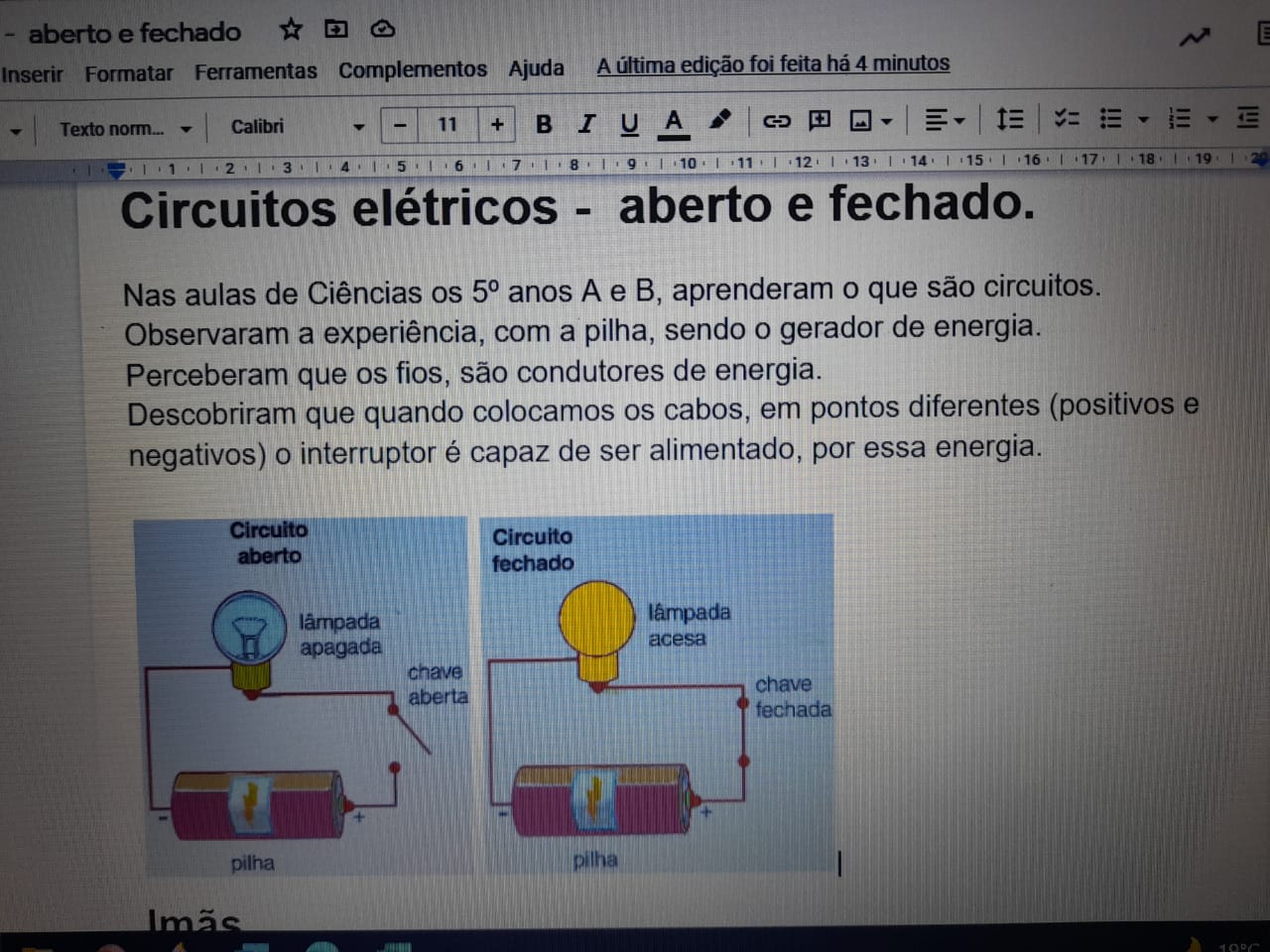Click the insert image icon

pos(861,121)
